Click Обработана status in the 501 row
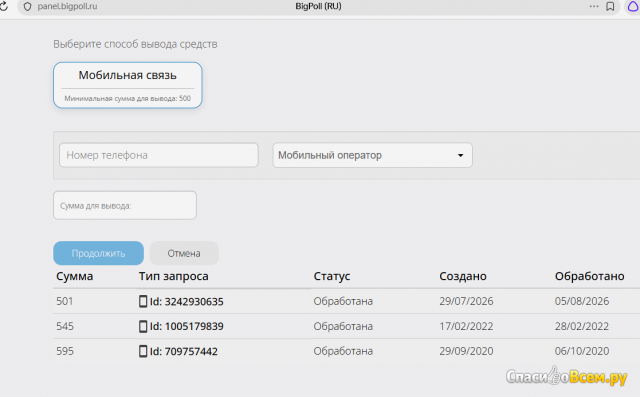 click(x=343, y=301)
